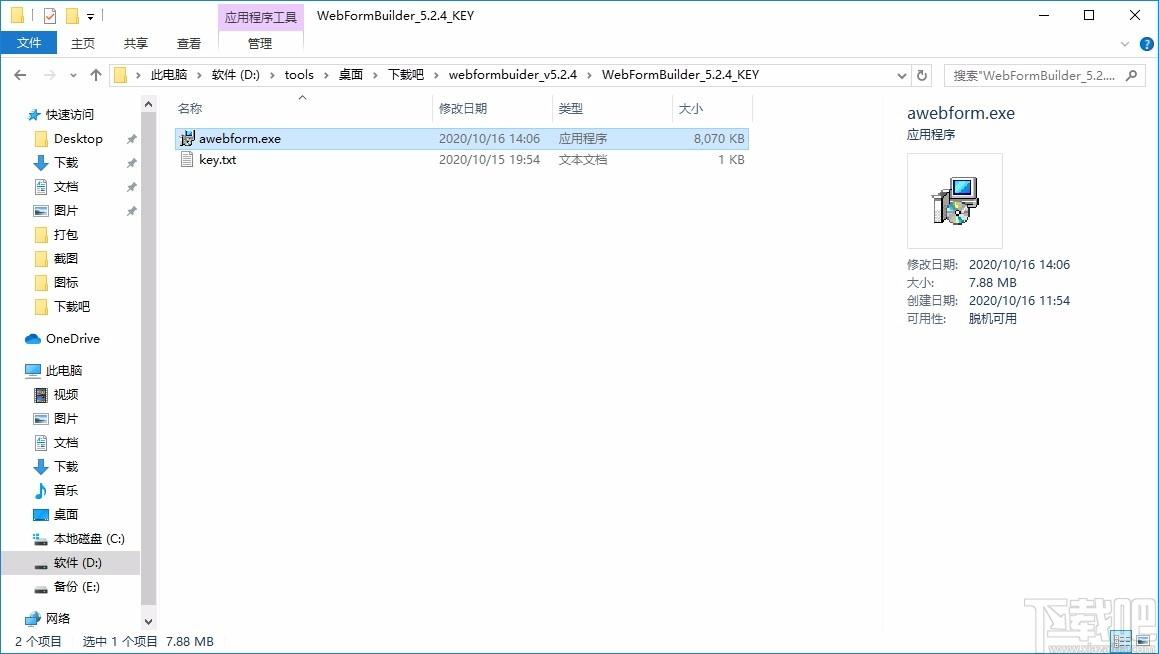
Task: Open OneDrive in navigation pane
Action: 72,338
